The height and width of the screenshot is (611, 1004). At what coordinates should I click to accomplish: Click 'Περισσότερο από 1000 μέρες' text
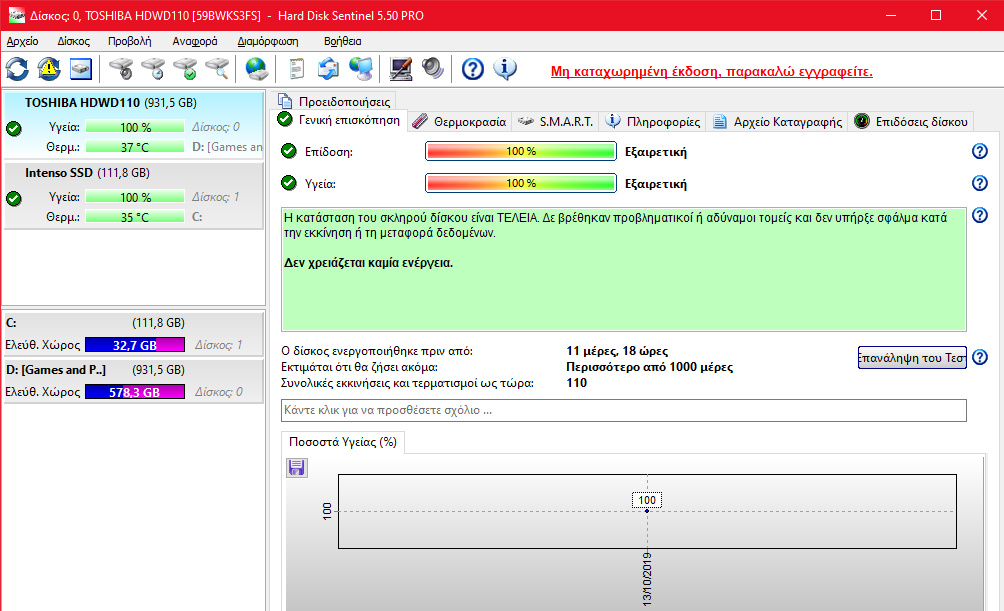[649, 367]
